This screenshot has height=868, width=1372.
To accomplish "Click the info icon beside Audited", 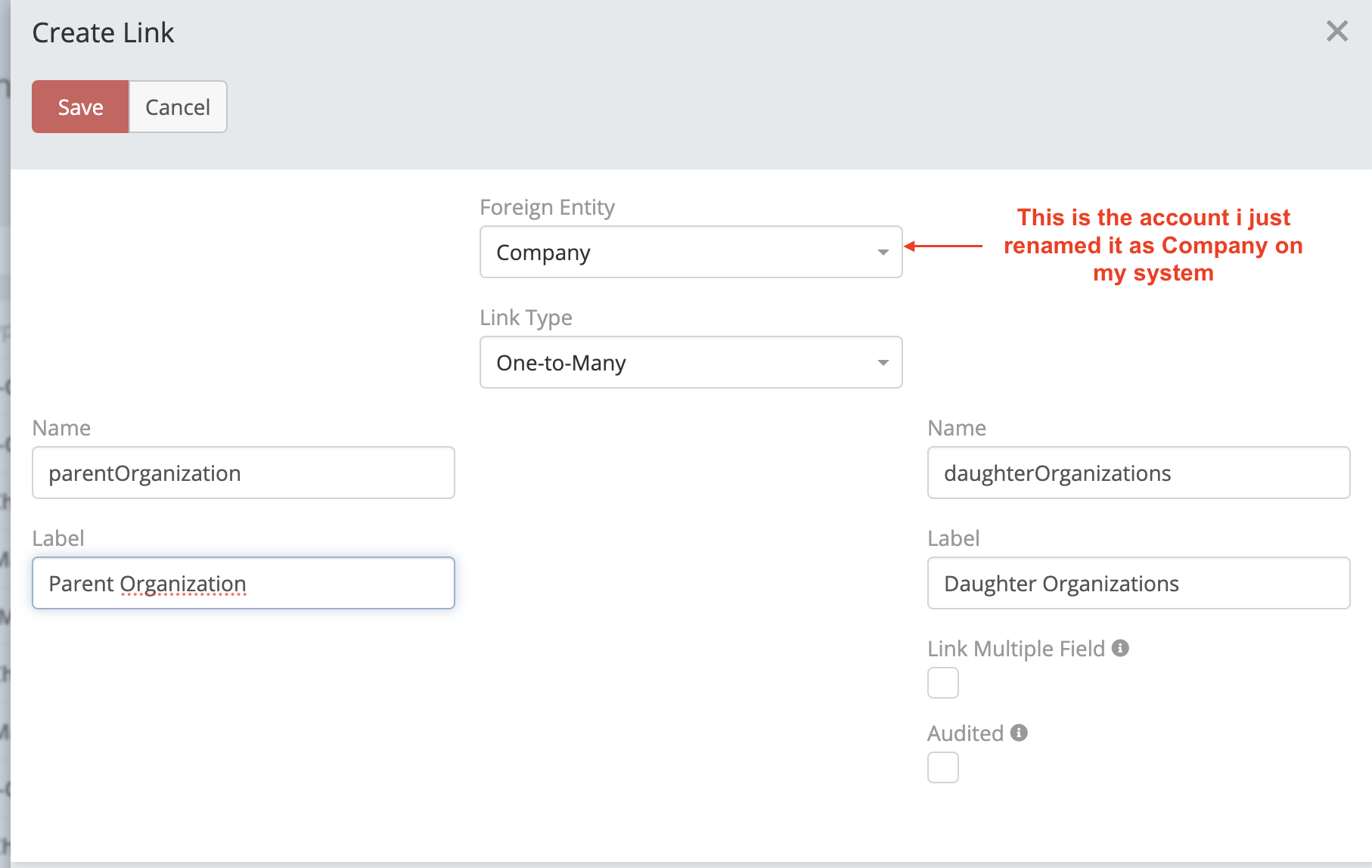I will pyautogui.click(x=1019, y=733).
